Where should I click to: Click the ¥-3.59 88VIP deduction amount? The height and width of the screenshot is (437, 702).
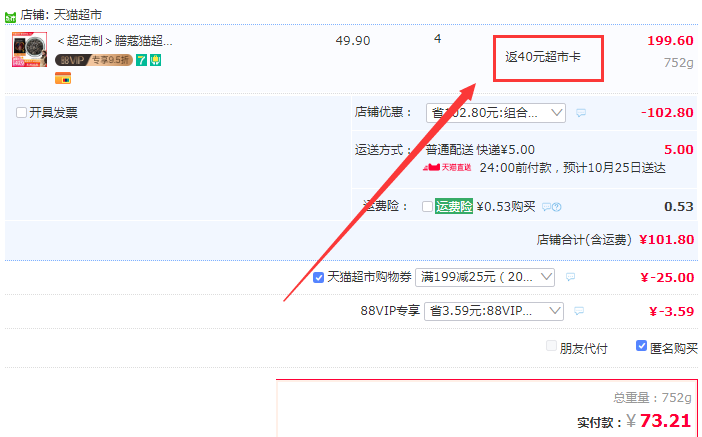click(672, 311)
